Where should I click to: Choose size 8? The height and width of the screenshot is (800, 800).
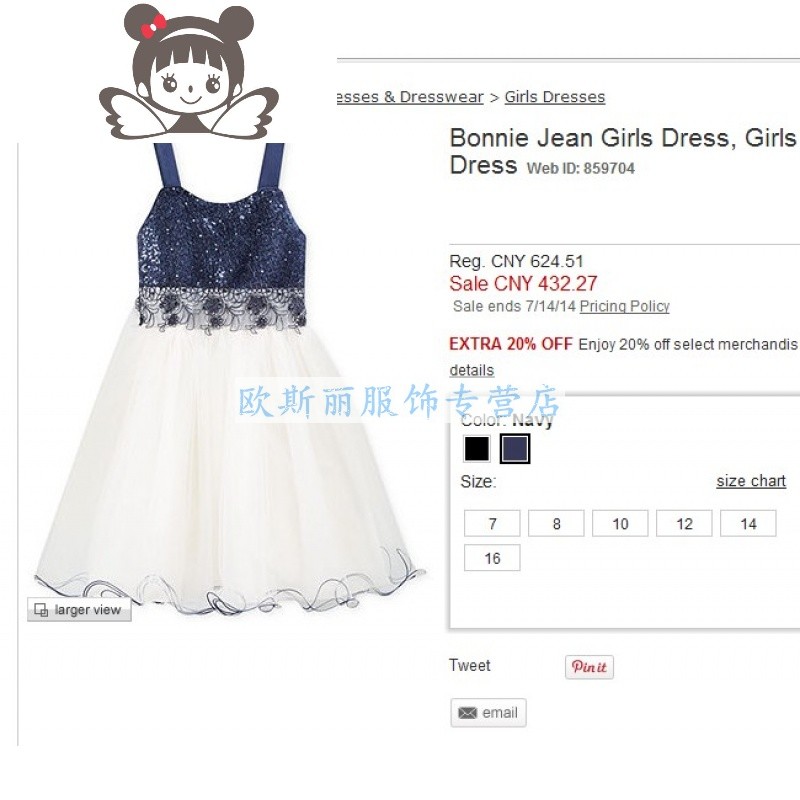(x=556, y=523)
